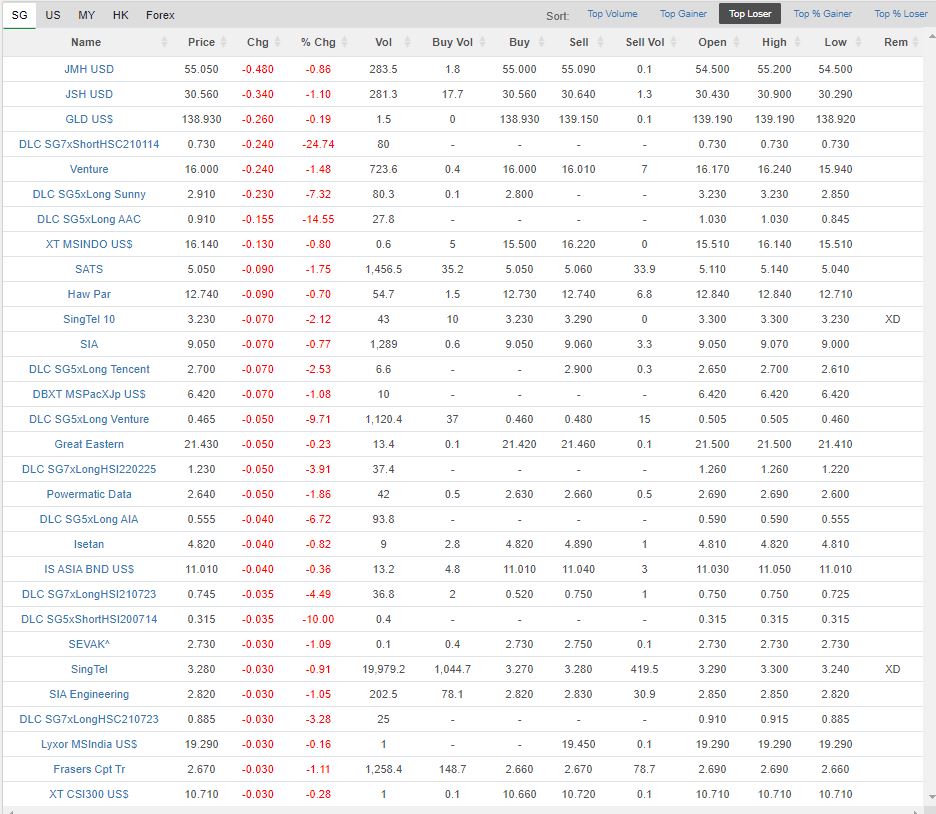Open the SEVAK^ stock link

coord(89,646)
